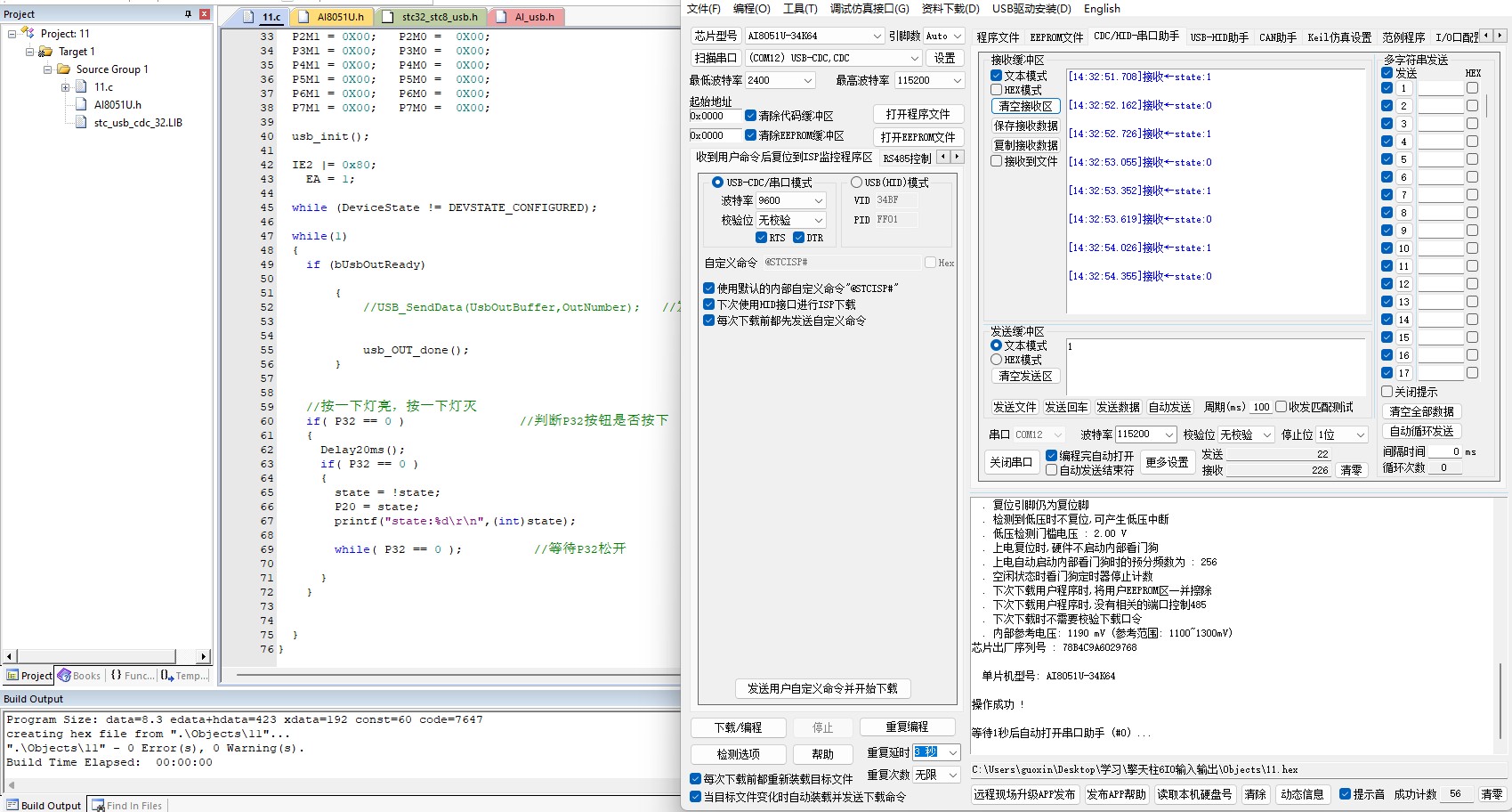Viewport: 1512px width, 812px height.
Task: Open the repeat count 无限 dropdown
Action: coord(953,775)
